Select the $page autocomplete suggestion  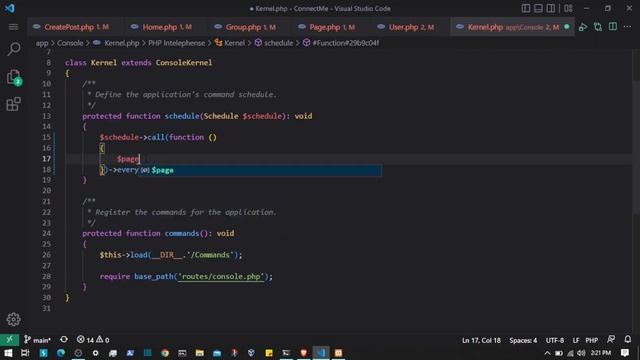pos(260,170)
